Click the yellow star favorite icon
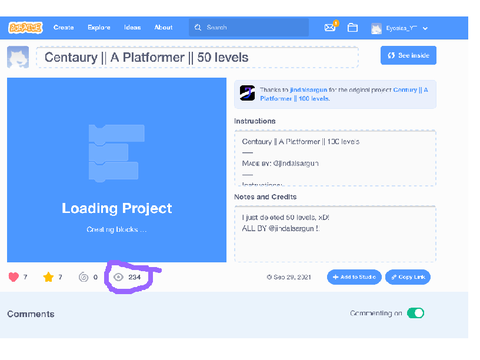480x360 pixels. (48, 277)
